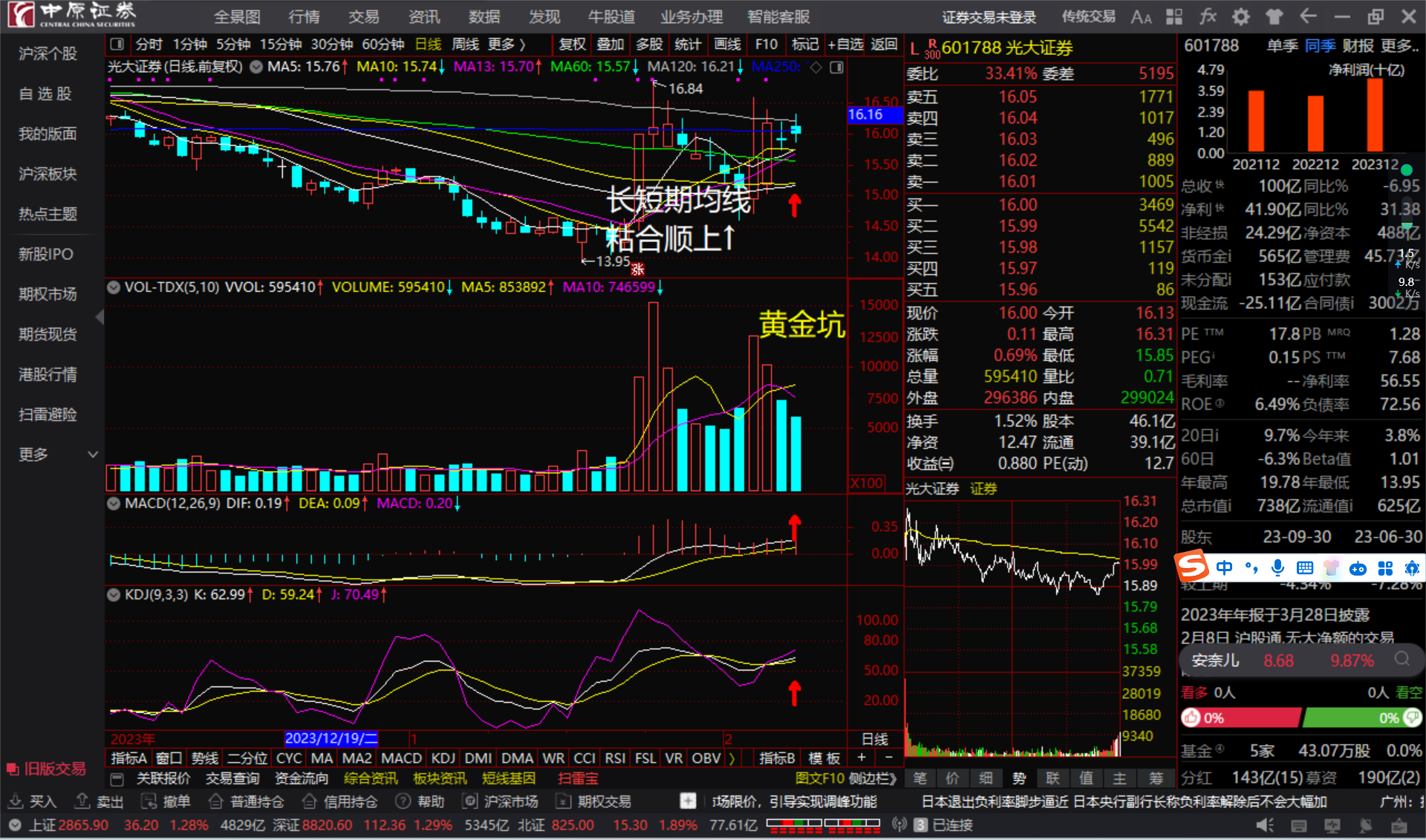This screenshot has height=840, width=1426.
Task: Click the 复权 button in chart toolbar
Action: 572,45
